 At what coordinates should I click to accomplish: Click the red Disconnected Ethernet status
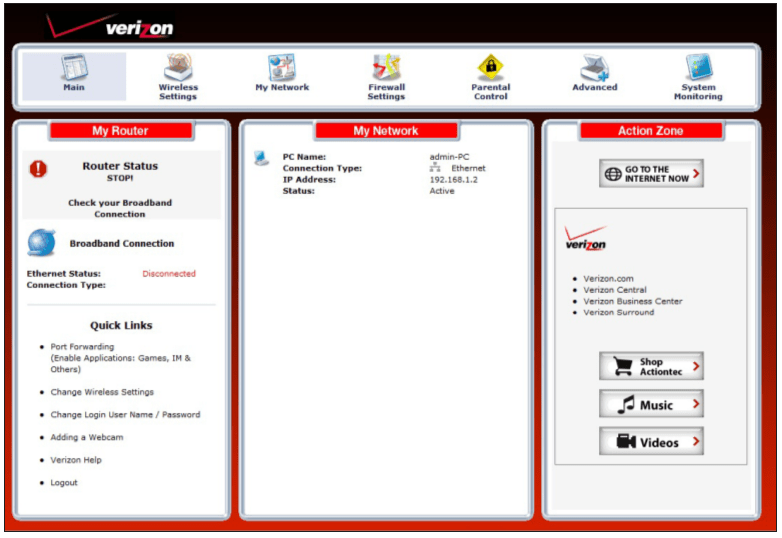(x=169, y=274)
